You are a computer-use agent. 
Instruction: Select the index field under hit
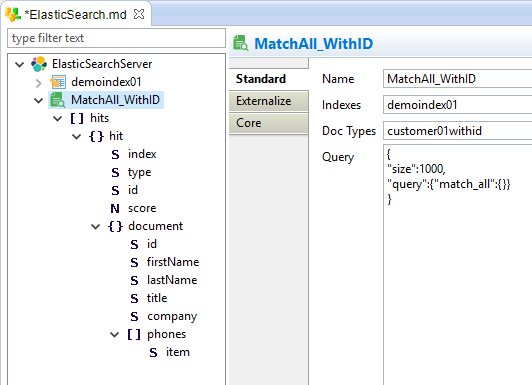(142, 154)
